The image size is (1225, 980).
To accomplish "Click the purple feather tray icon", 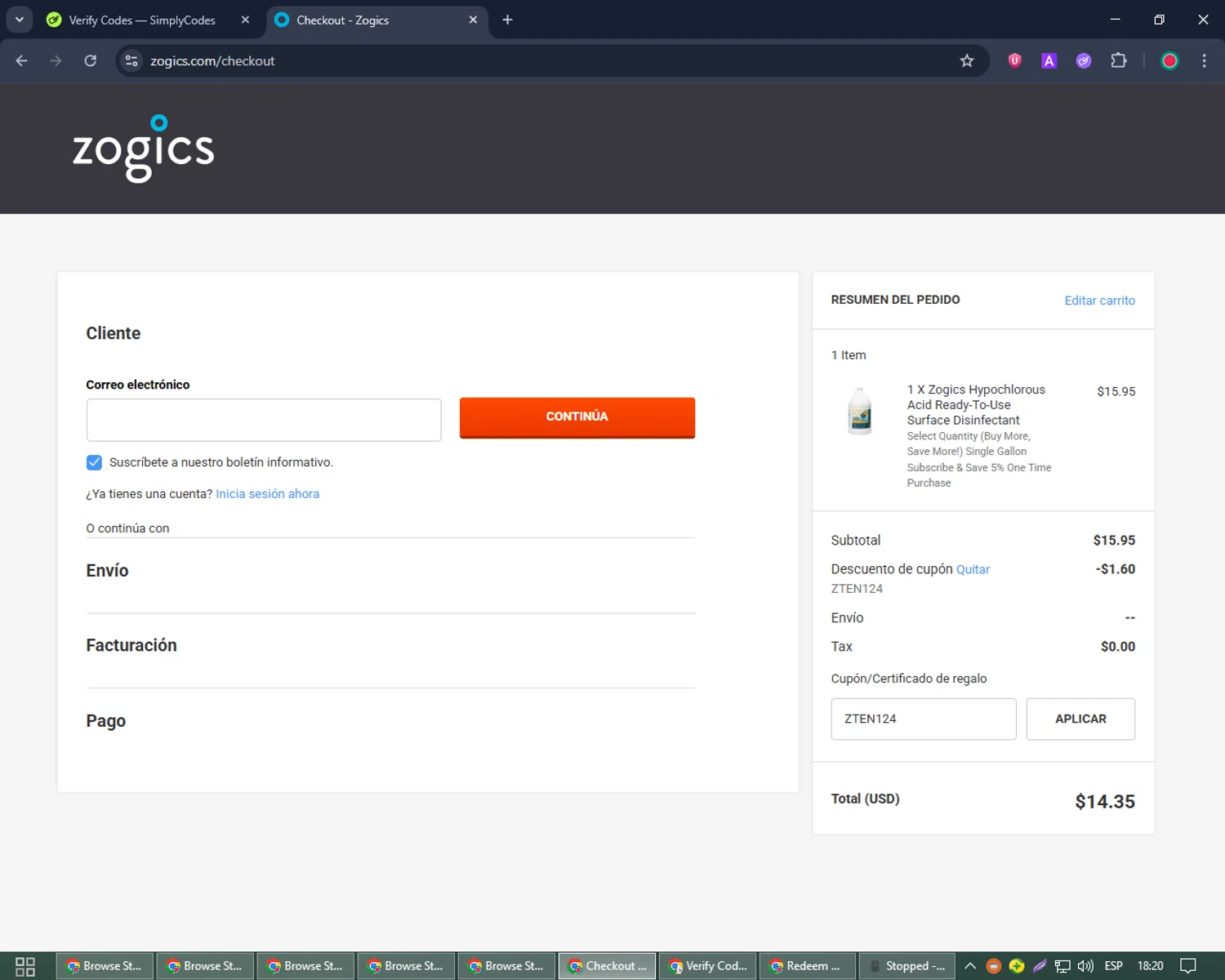I will pos(1040,966).
